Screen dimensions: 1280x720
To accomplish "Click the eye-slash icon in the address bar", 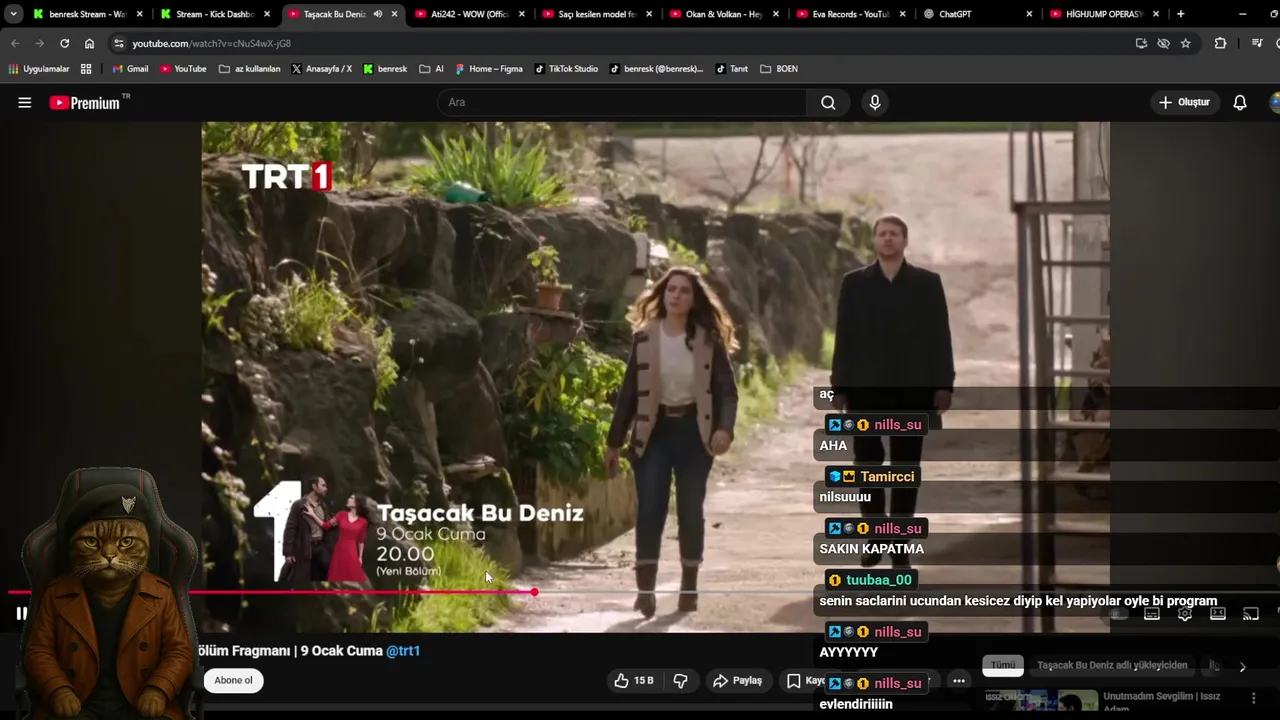I will (x=1163, y=43).
